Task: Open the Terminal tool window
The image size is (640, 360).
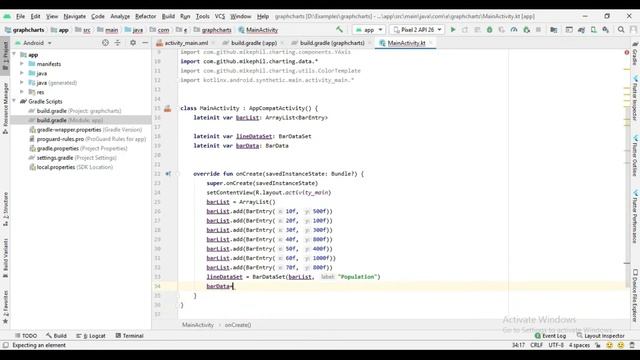Action: 129,336
